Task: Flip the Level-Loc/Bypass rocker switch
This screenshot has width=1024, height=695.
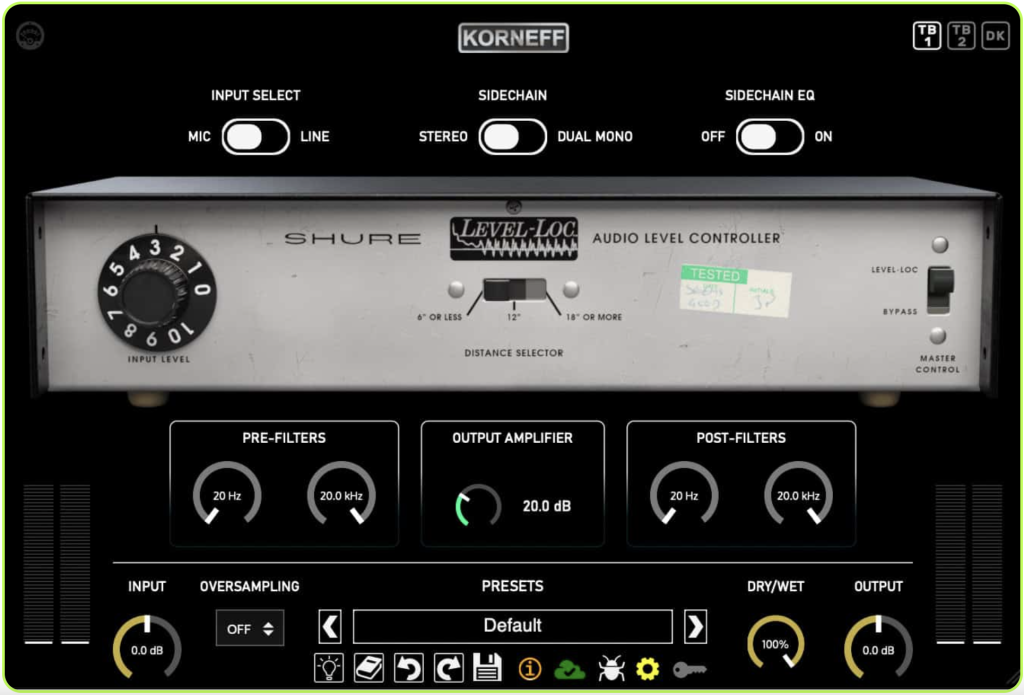Action: click(940, 289)
